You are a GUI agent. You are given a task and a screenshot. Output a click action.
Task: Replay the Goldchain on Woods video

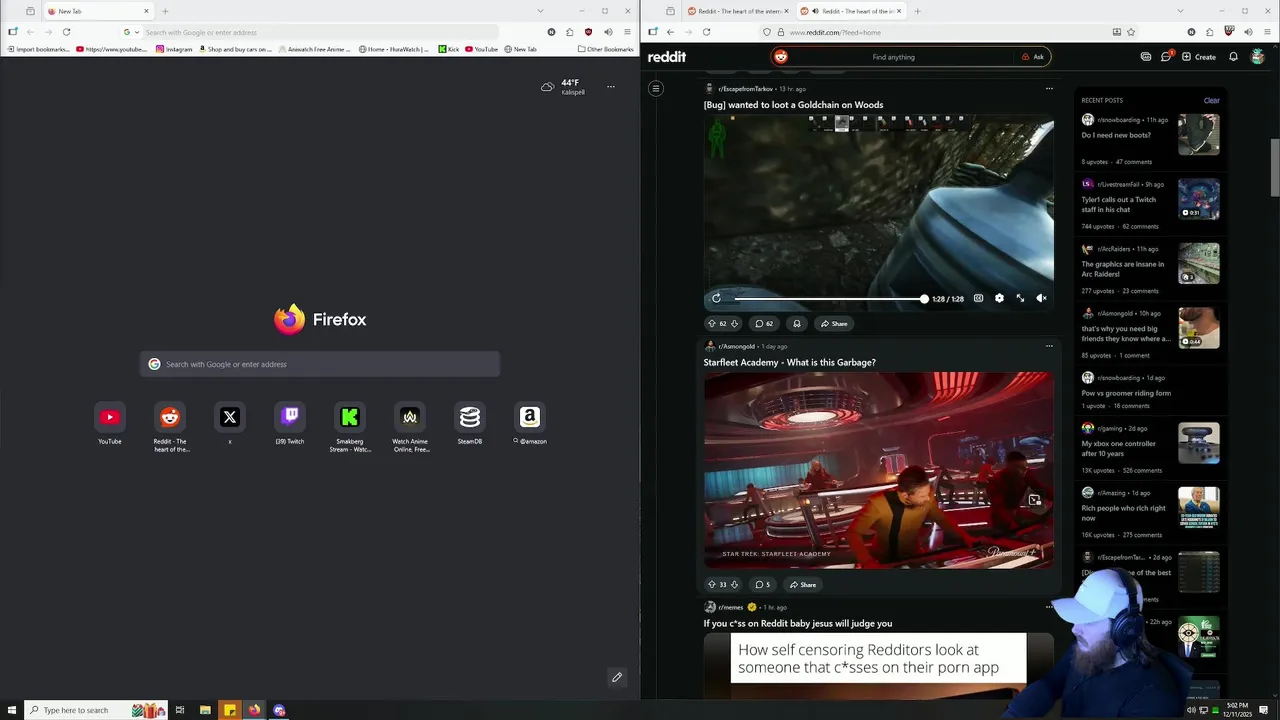pyautogui.click(x=716, y=298)
